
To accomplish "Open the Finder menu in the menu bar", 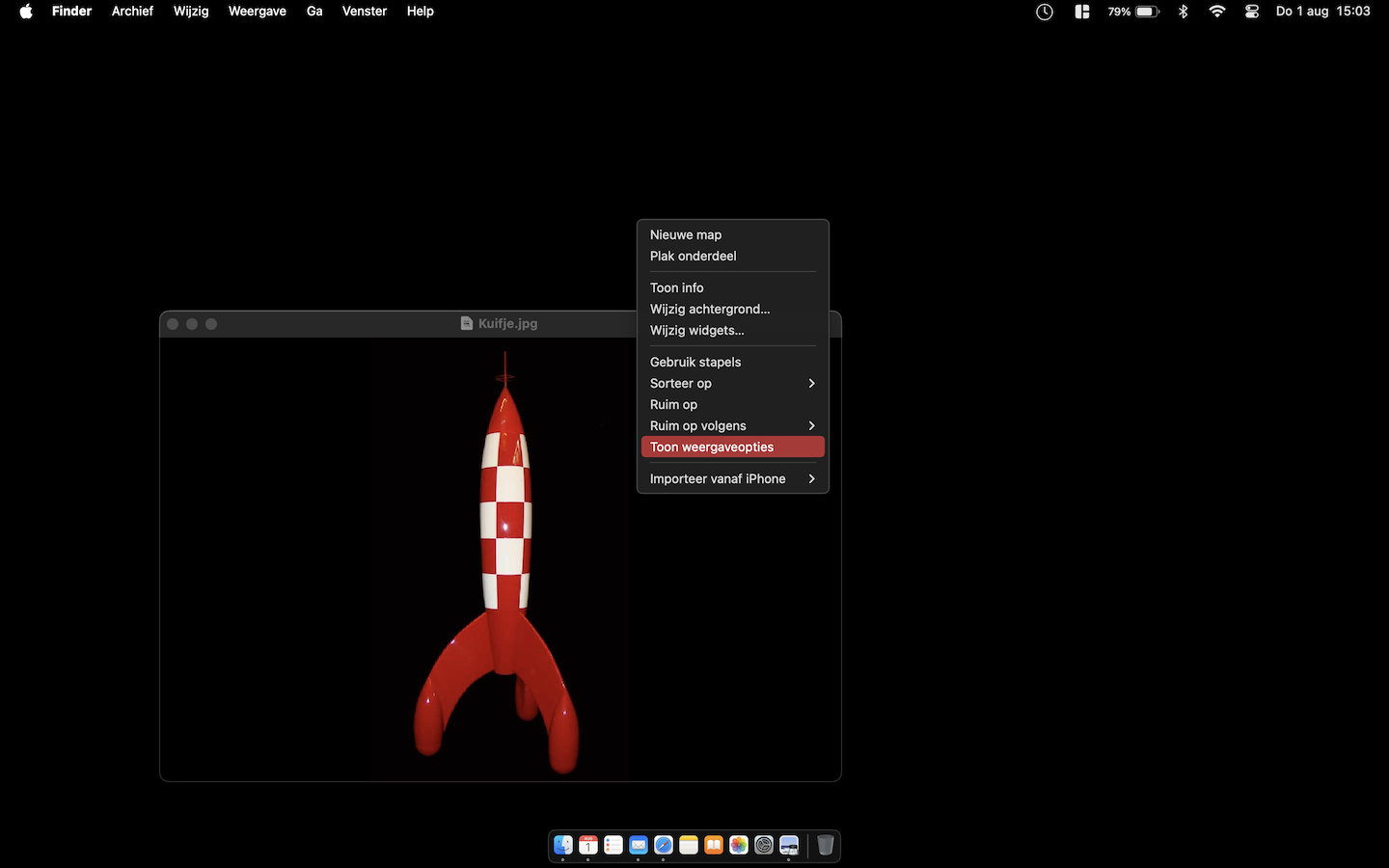I will pos(71,12).
